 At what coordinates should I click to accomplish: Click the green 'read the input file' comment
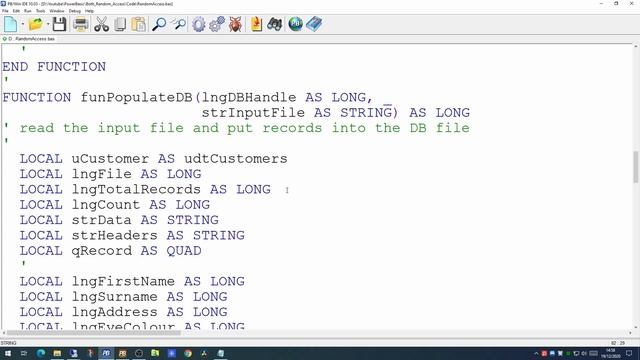244,128
